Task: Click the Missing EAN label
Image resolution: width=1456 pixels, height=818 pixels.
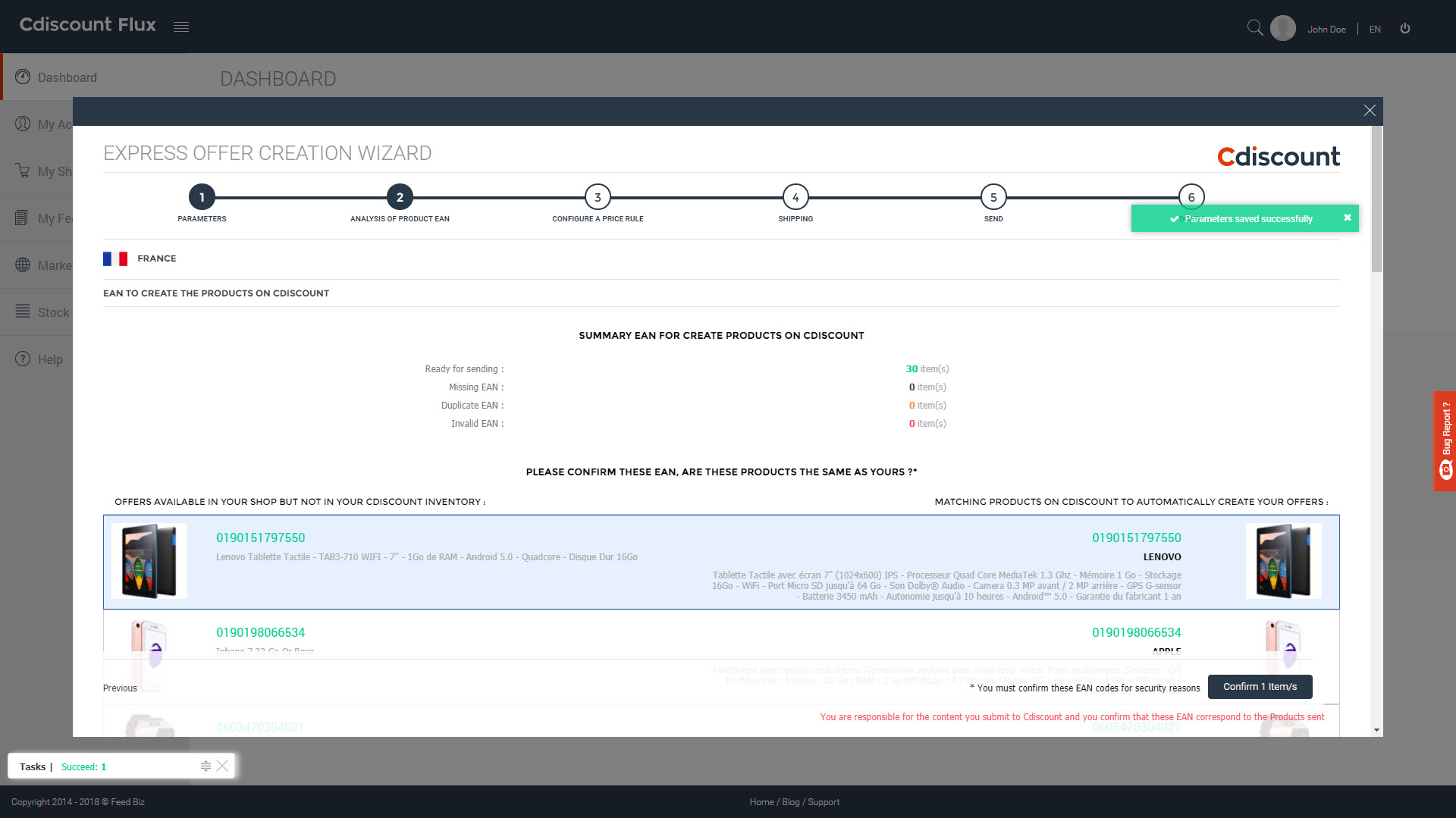Action: pyautogui.click(x=475, y=387)
